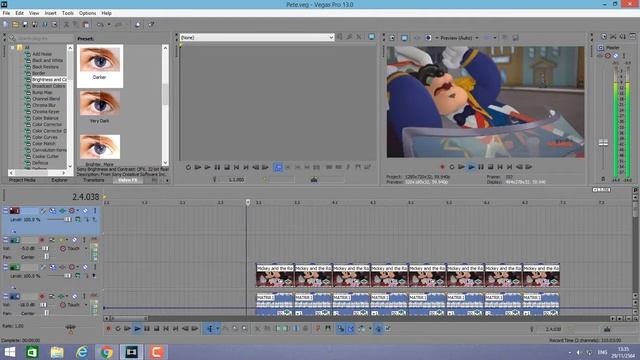Arm audio track 4 for recording

tap(42, 296)
